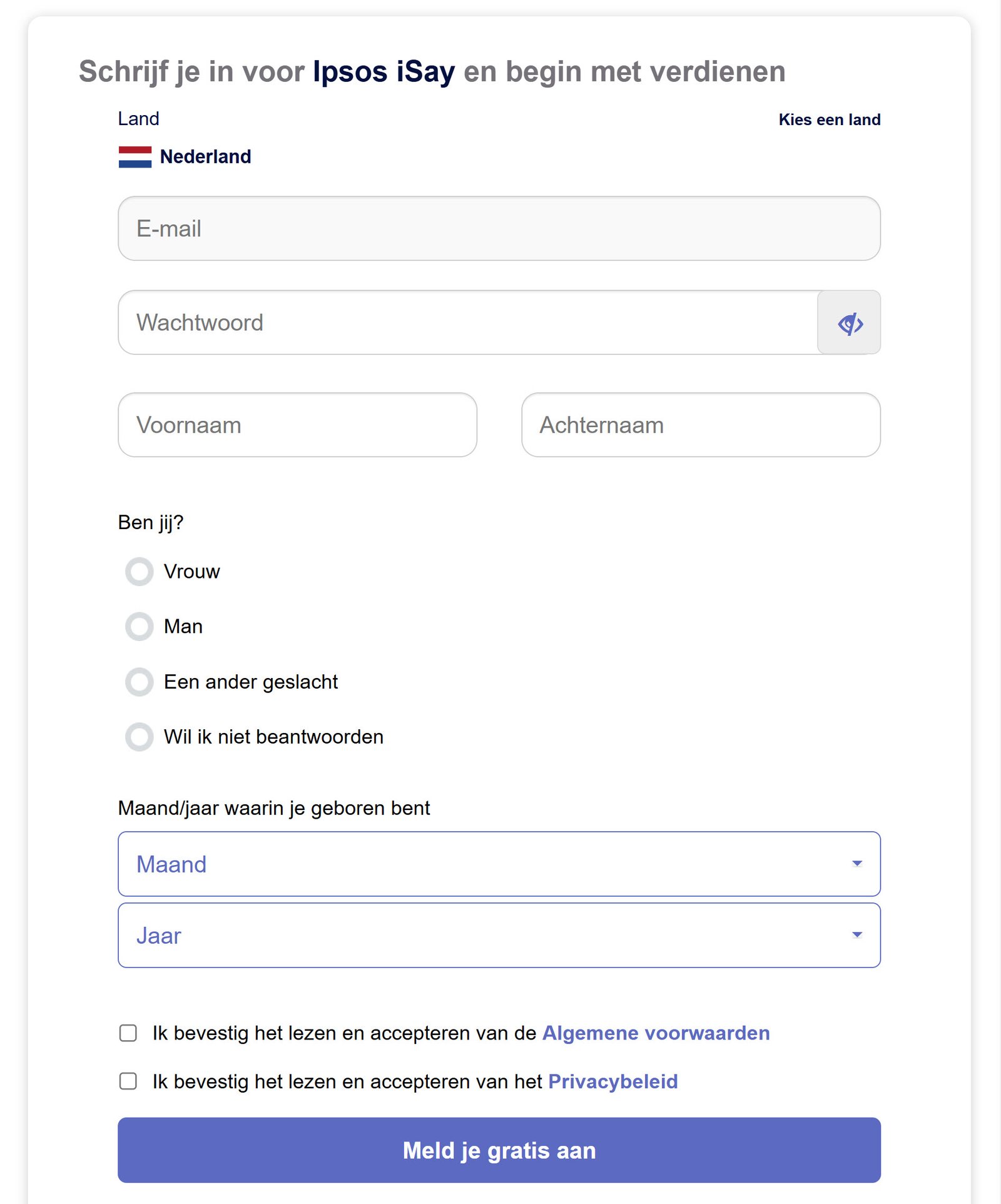Check the Algemene voorwaarden acceptance checkbox

pos(128,1033)
